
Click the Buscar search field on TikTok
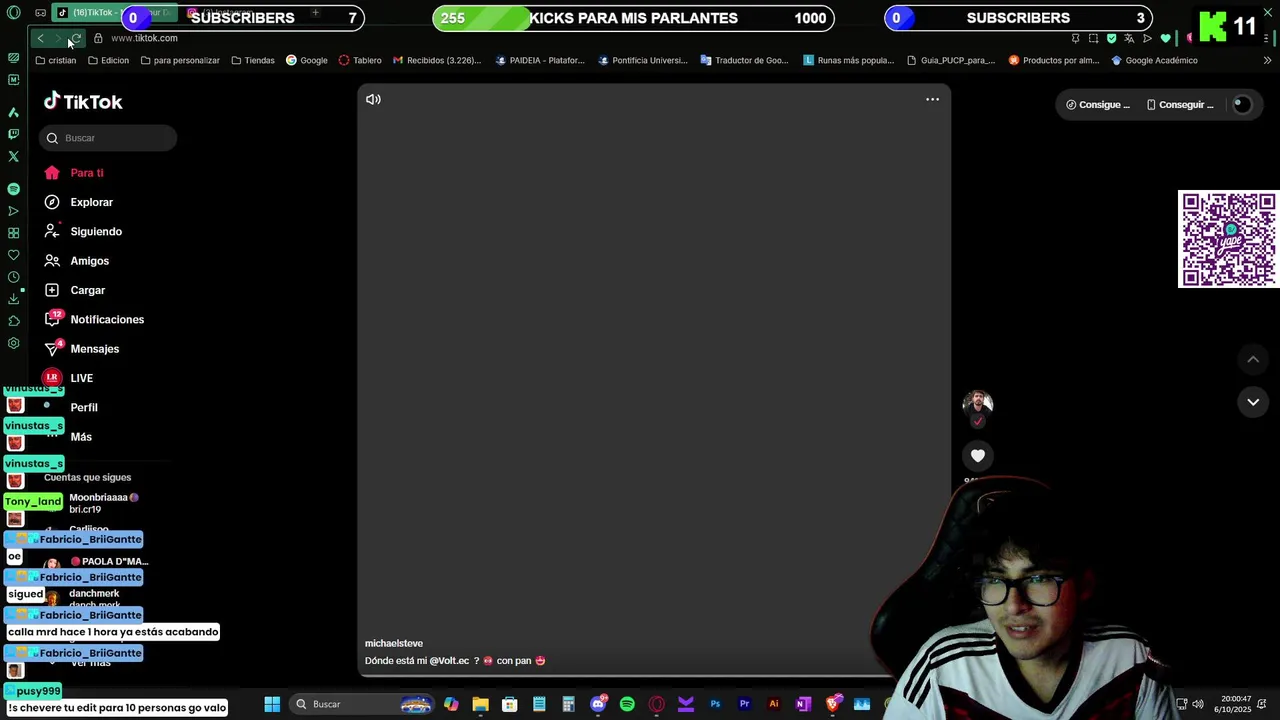108,138
